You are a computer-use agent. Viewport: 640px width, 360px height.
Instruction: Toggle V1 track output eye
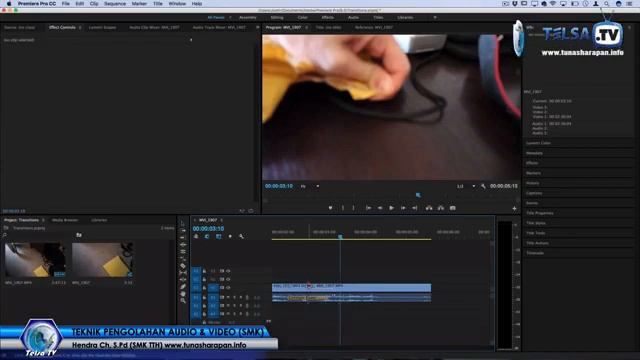tap(228, 288)
